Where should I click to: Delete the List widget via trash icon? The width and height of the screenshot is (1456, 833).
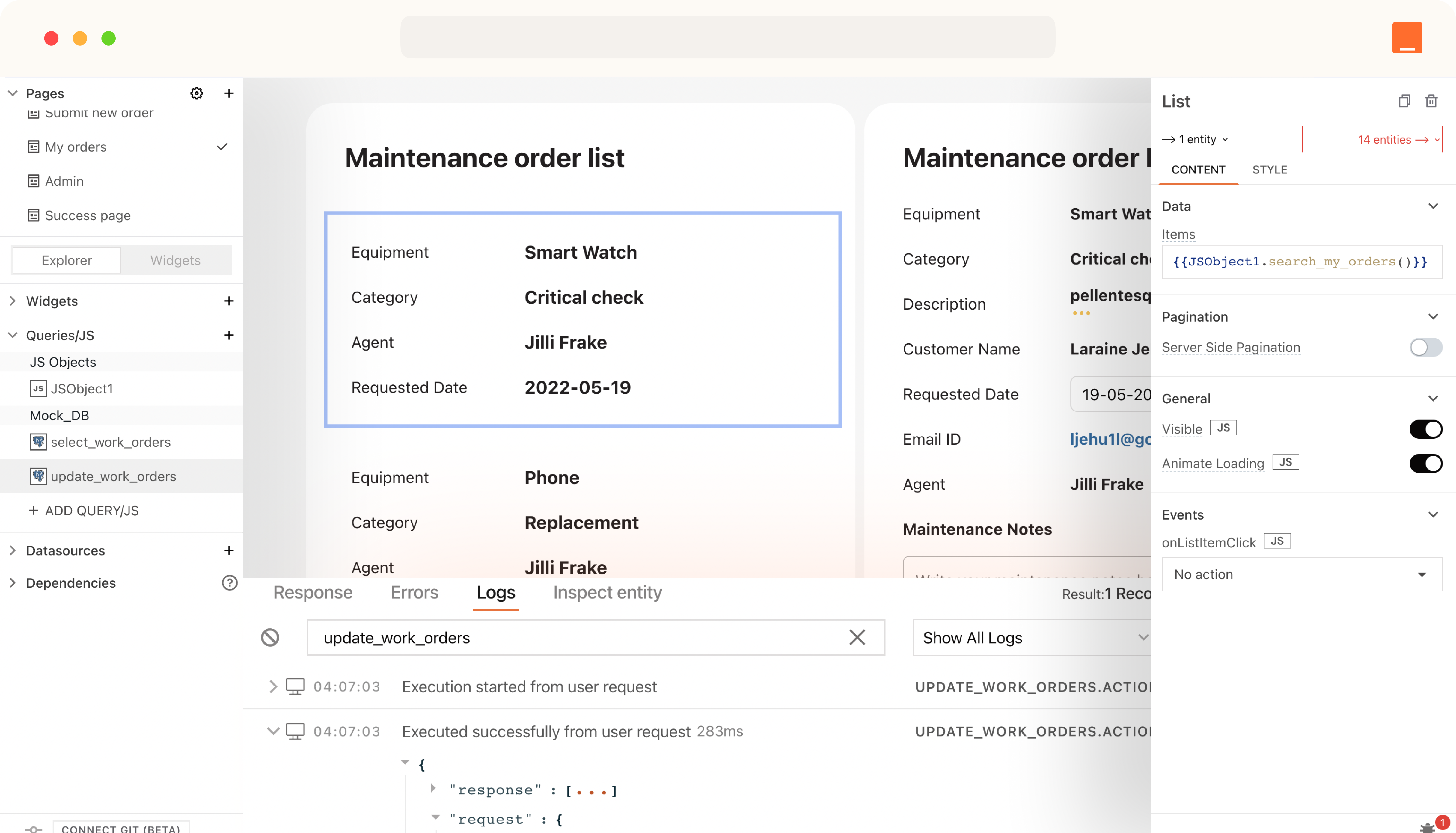click(1431, 101)
